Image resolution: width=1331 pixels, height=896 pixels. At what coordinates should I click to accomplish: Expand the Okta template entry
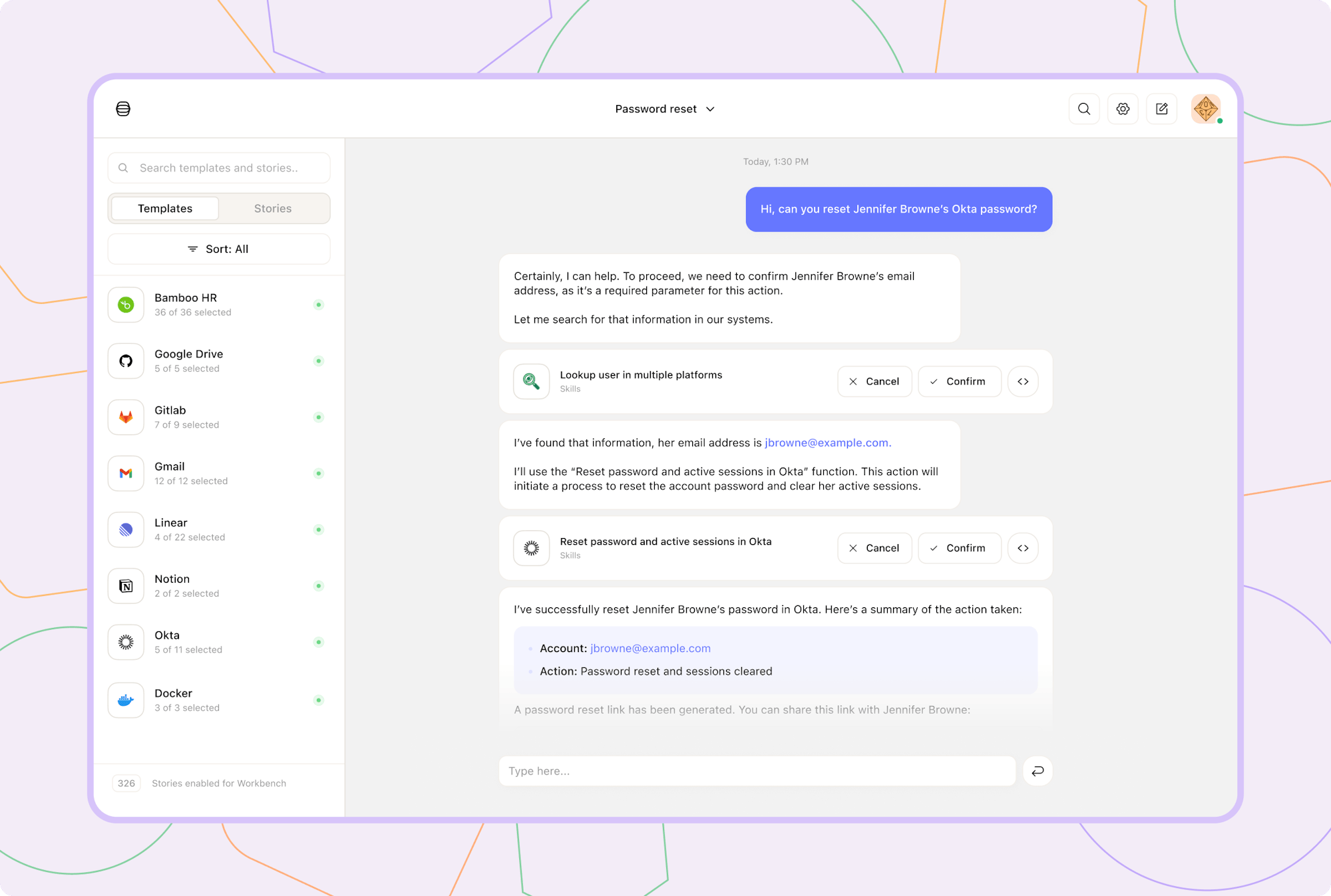[219, 642]
